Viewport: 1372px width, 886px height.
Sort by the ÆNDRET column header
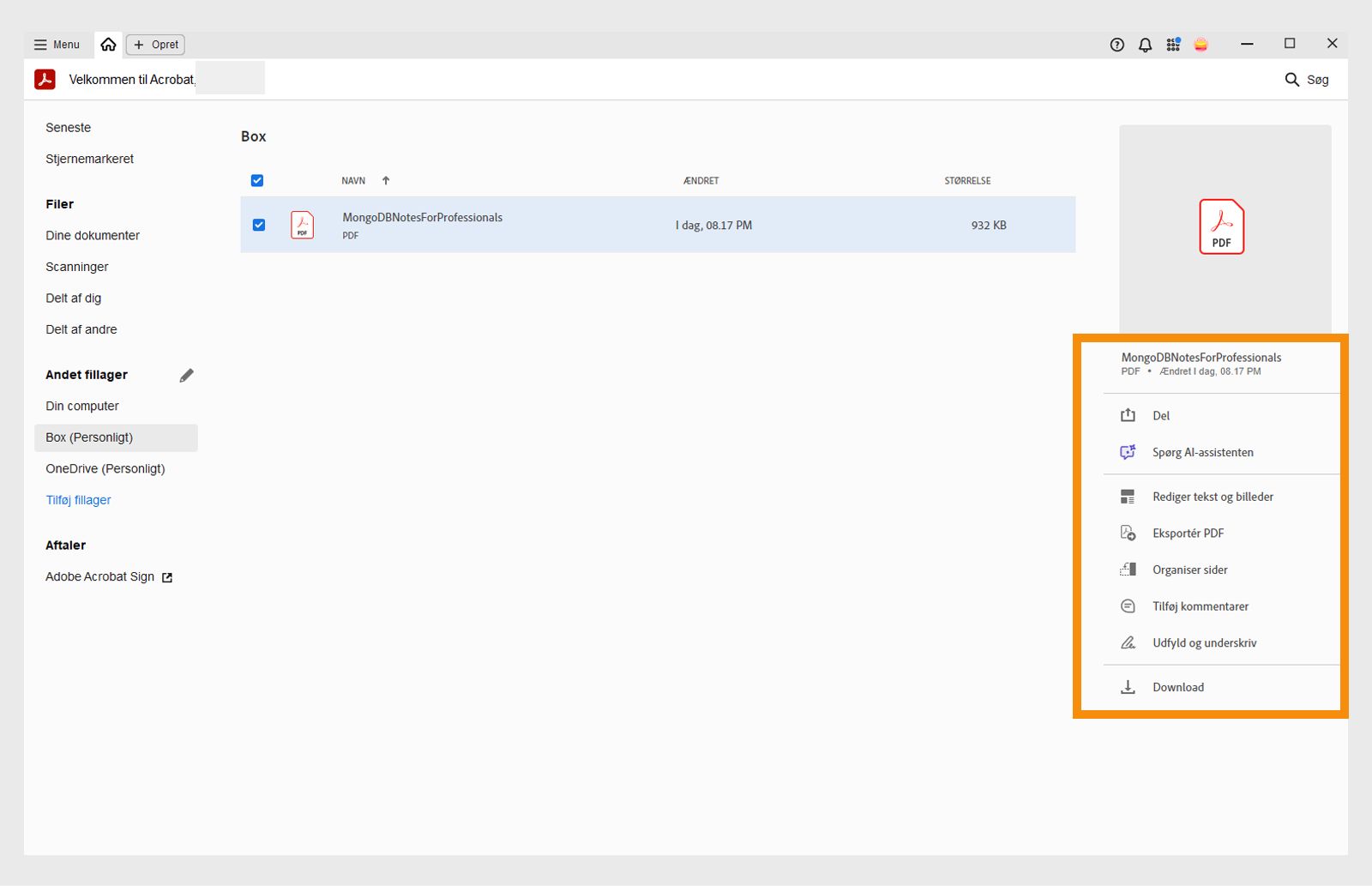(x=701, y=181)
